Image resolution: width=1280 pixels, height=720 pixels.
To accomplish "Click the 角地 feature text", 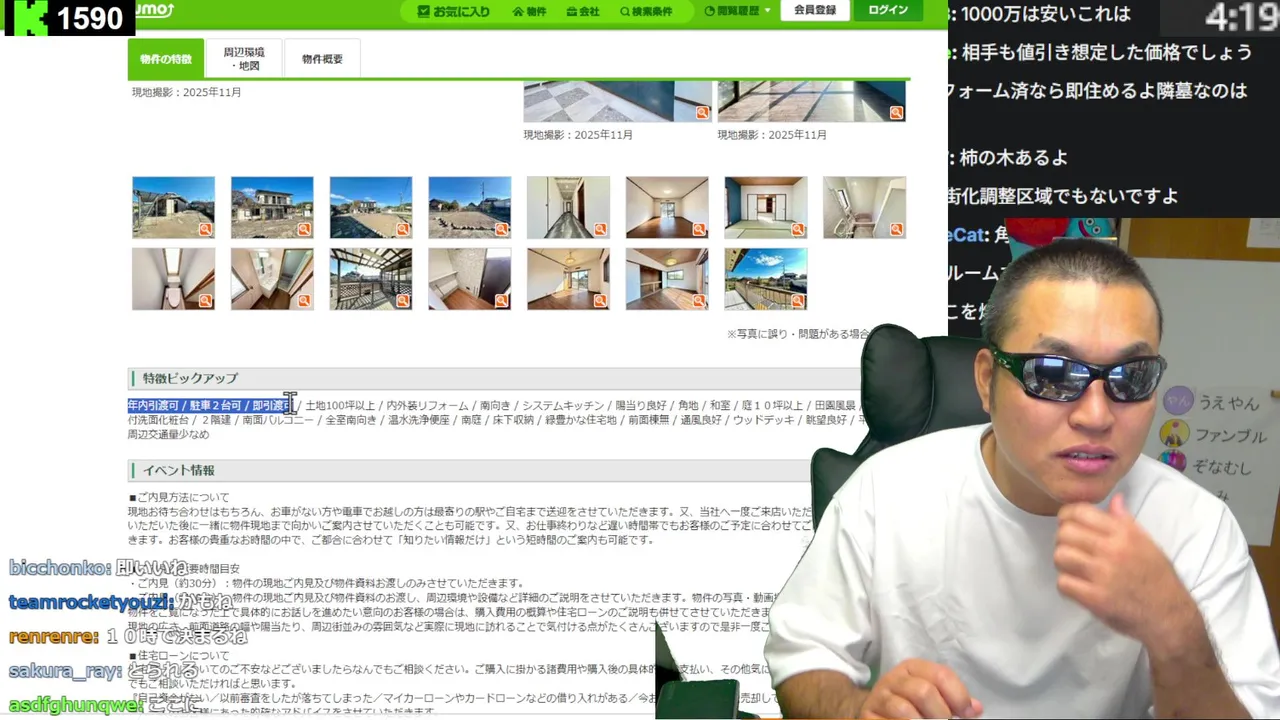I will point(688,406).
